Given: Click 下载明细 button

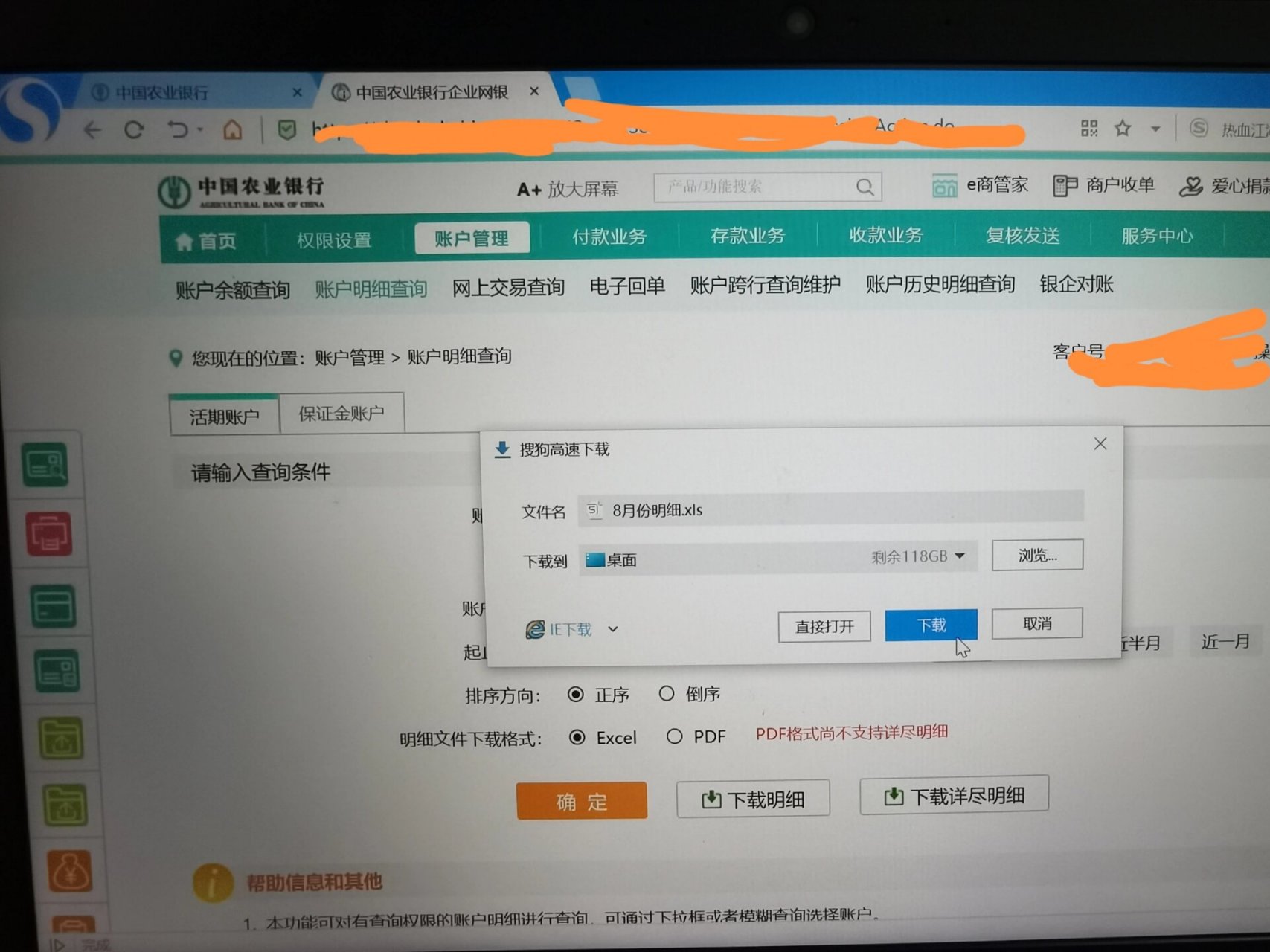Looking at the screenshot, I should click(753, 799).
